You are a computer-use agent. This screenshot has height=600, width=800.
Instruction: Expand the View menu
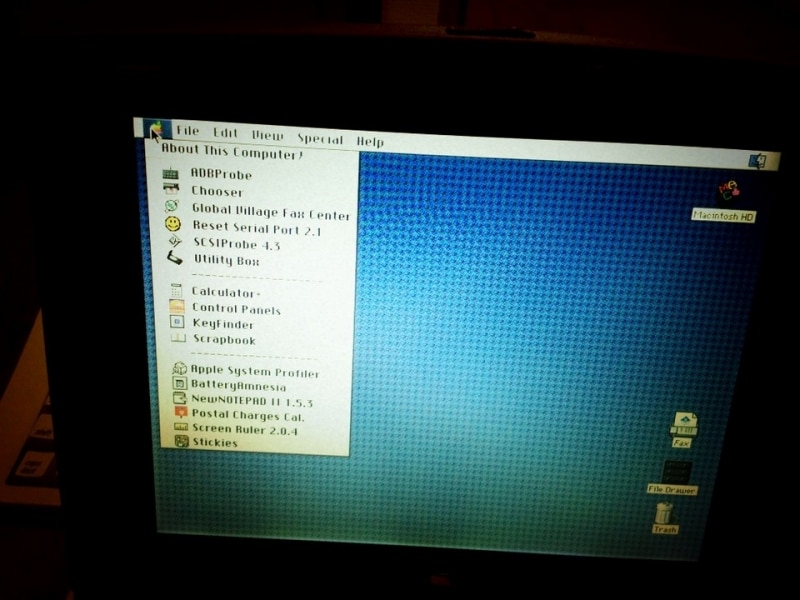coord(267,136)
